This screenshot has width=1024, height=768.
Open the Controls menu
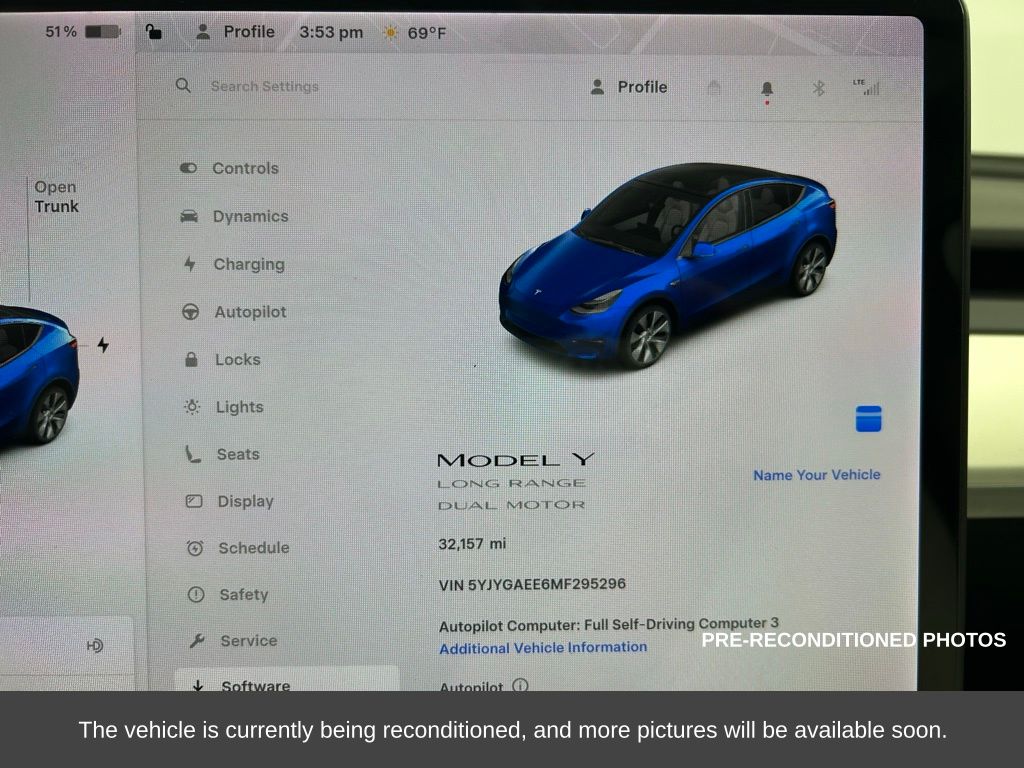click(229, 168)
